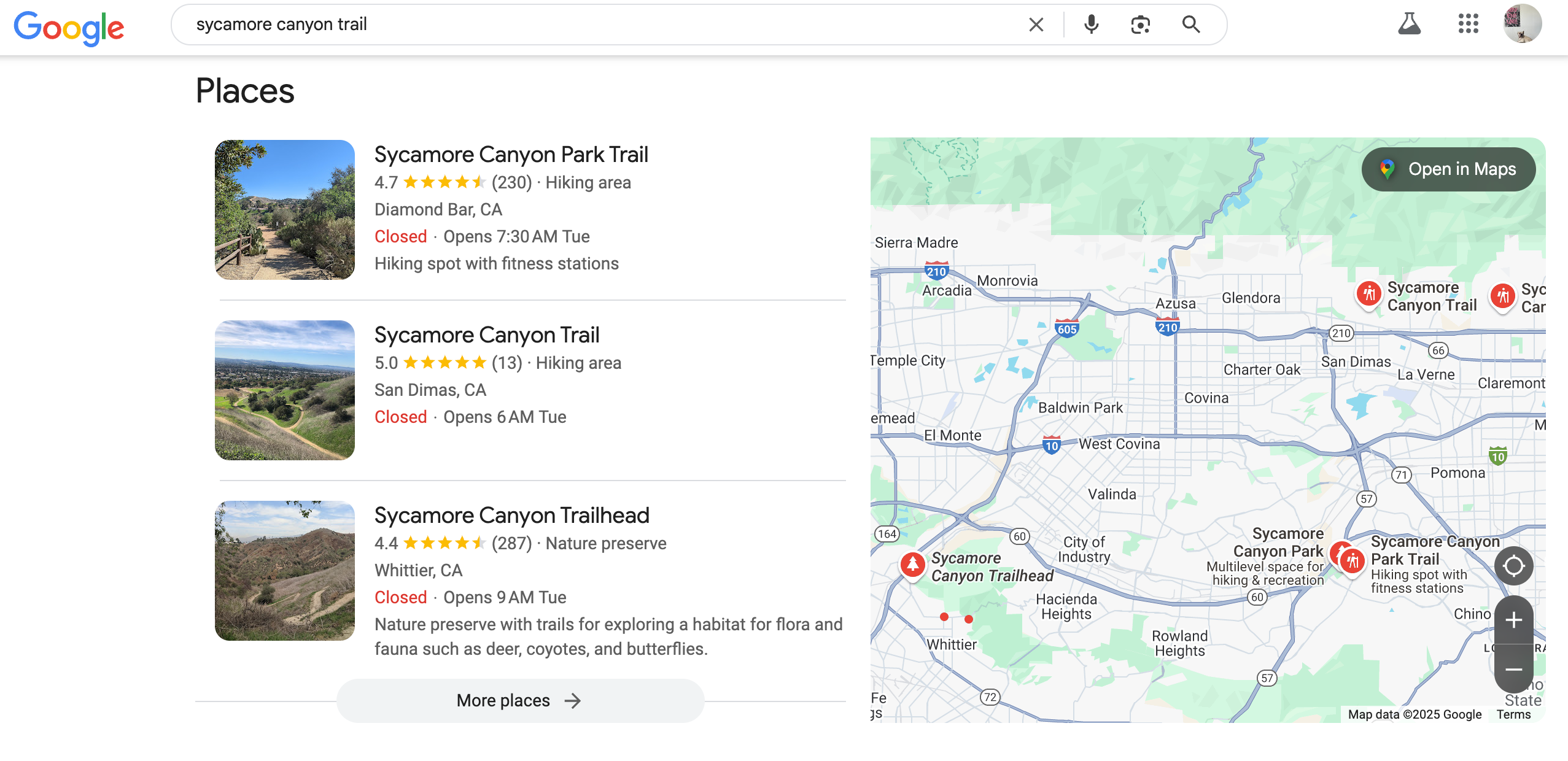Open Google Lens image search
Viewport: 1568px width, 761px height.
(1140, 25)
